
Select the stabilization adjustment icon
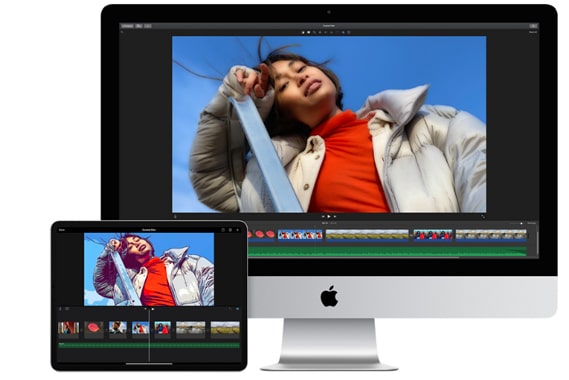(325, 32)
